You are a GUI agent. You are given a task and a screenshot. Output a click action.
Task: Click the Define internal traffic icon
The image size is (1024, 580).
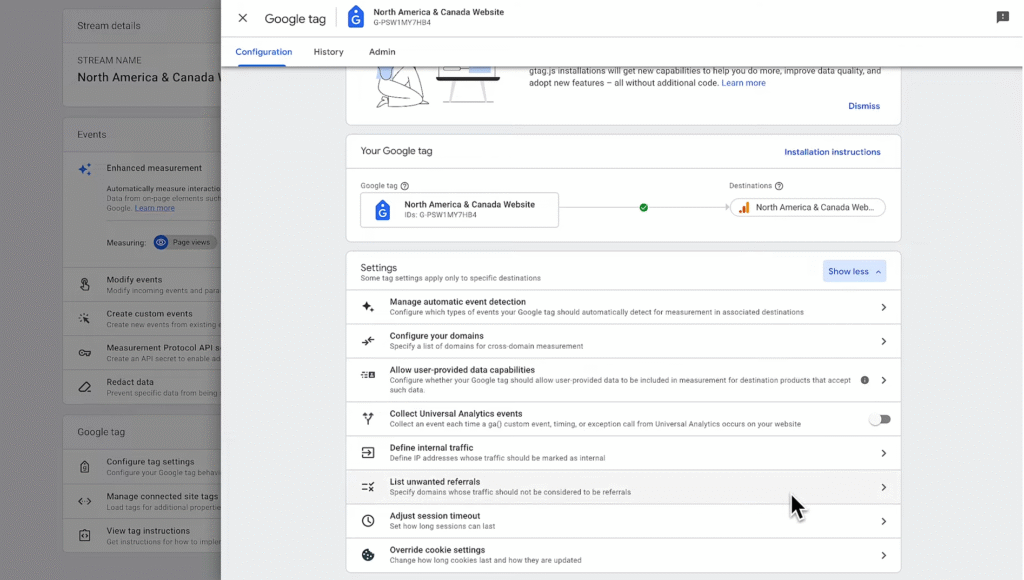click(368, 453)
